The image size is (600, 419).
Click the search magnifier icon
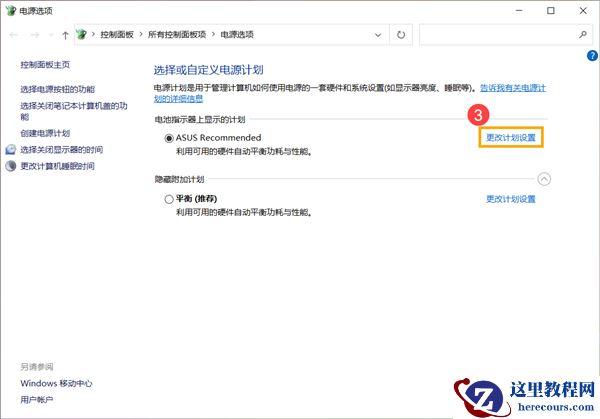583,34
